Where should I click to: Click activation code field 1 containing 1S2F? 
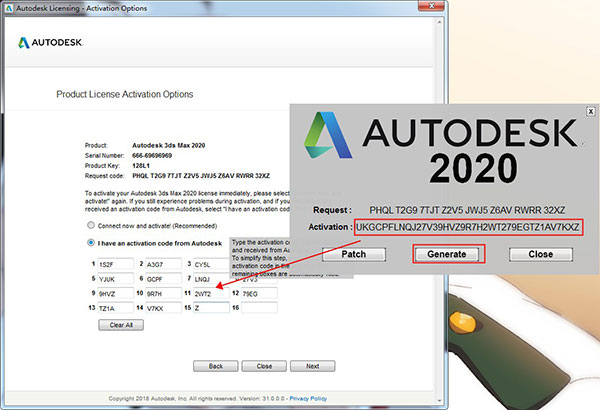pyautogui.click(x=115, y=265)
